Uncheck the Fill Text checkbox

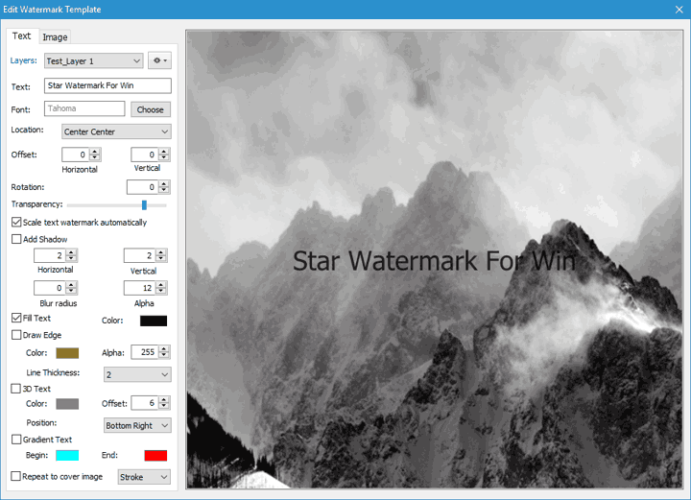pos(16,318)
